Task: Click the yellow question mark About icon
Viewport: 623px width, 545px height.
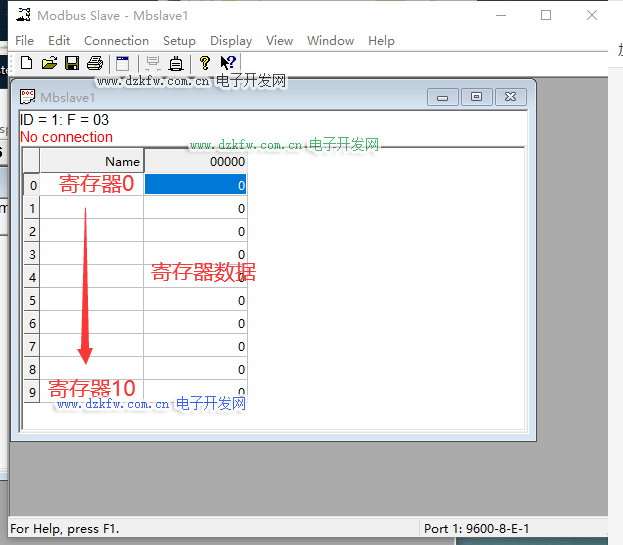Action: (x=204, y=63)
